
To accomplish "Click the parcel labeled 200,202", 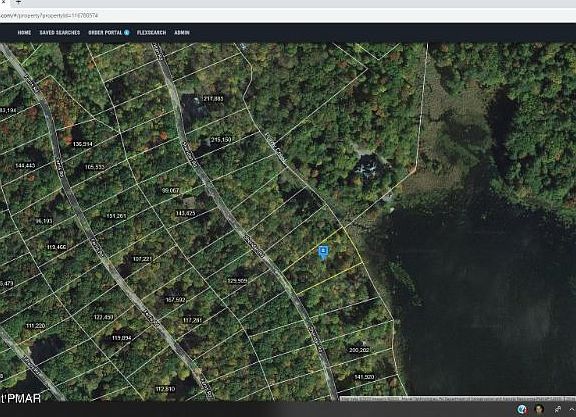I will point(359,350).
